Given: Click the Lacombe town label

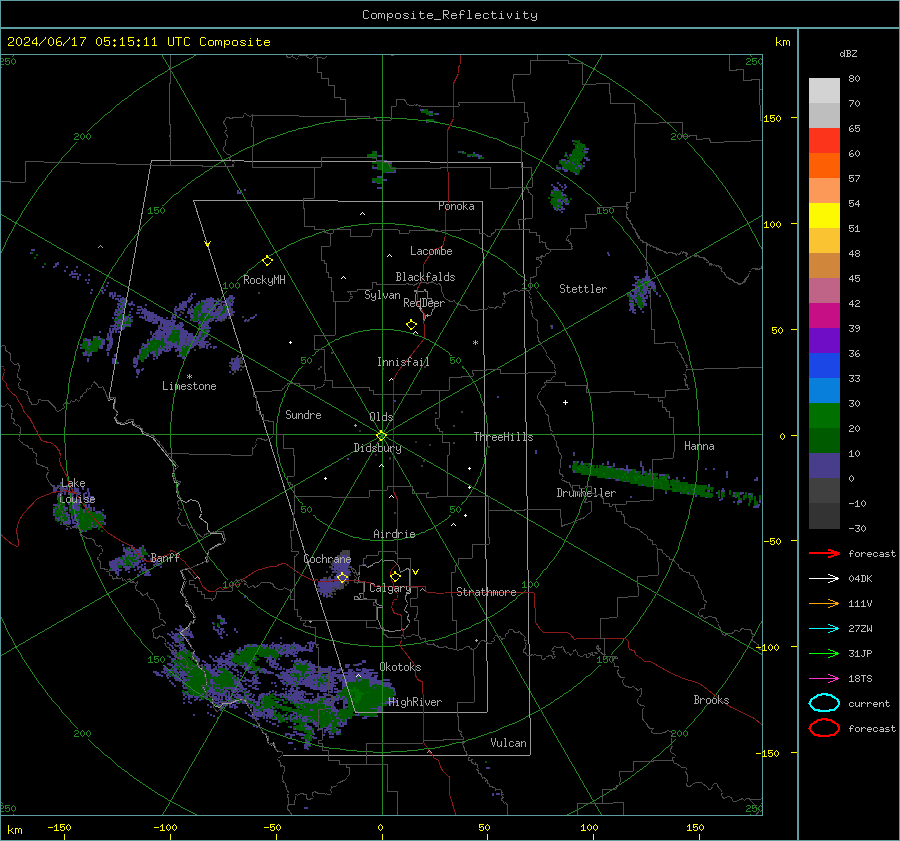Looking at the screenshot, I should pos(431,251).
